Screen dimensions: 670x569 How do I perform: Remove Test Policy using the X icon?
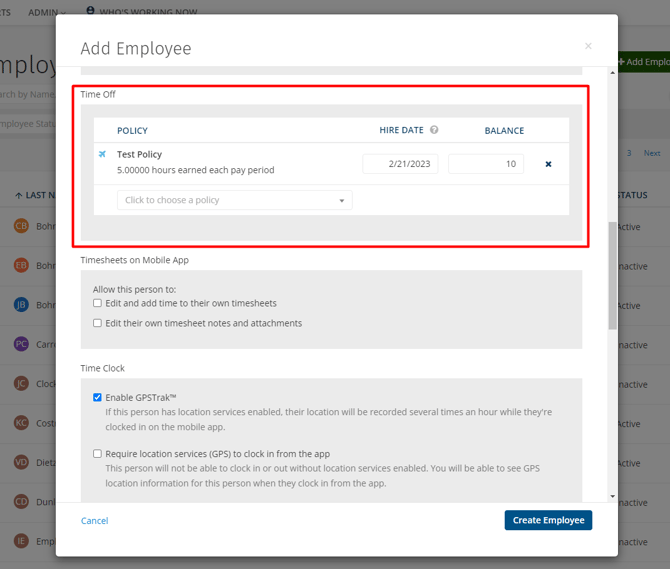[x=548, y=164]
